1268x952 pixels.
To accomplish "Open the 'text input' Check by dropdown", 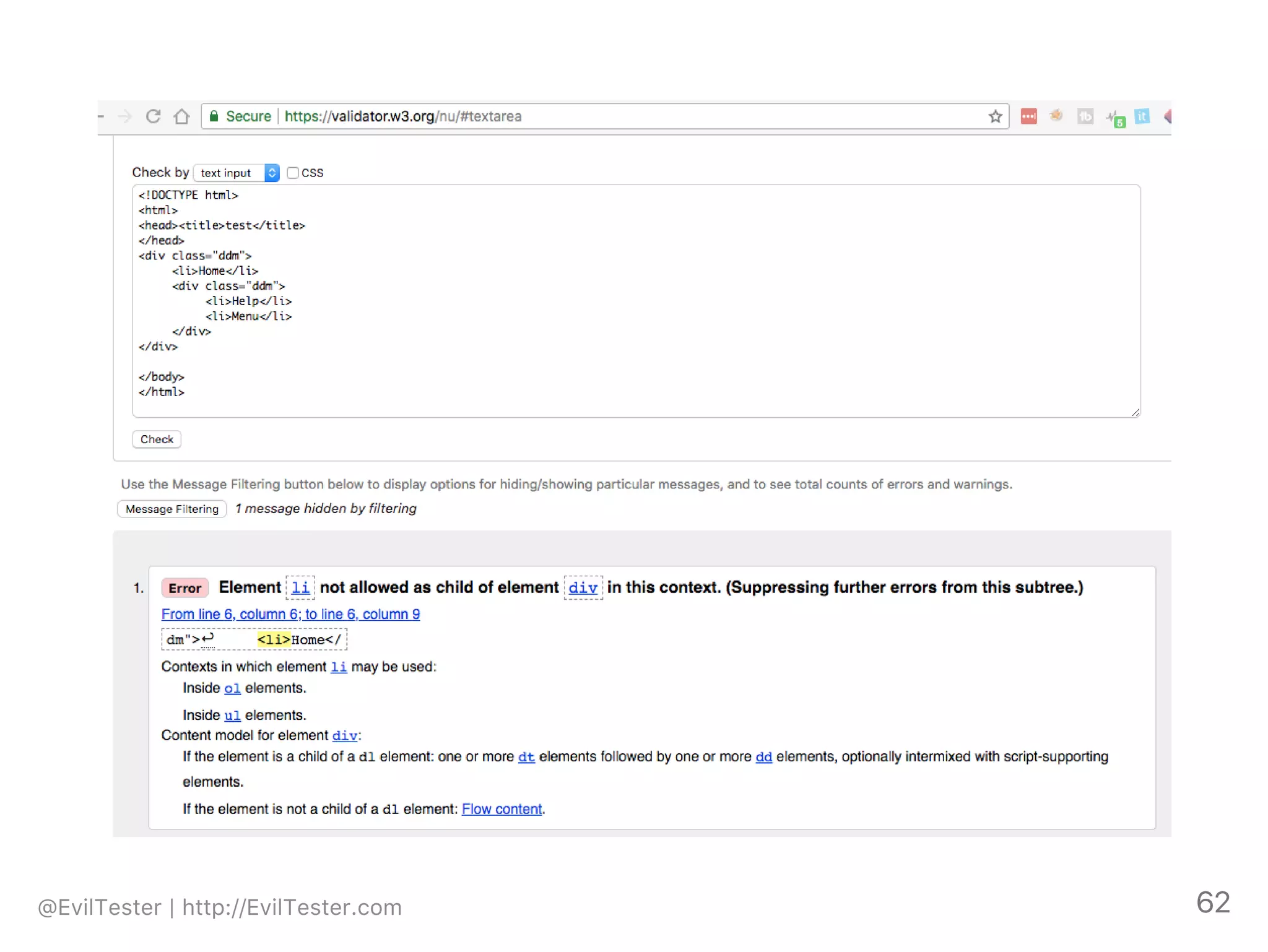I will pyautogui.click(x=237, y=173).
